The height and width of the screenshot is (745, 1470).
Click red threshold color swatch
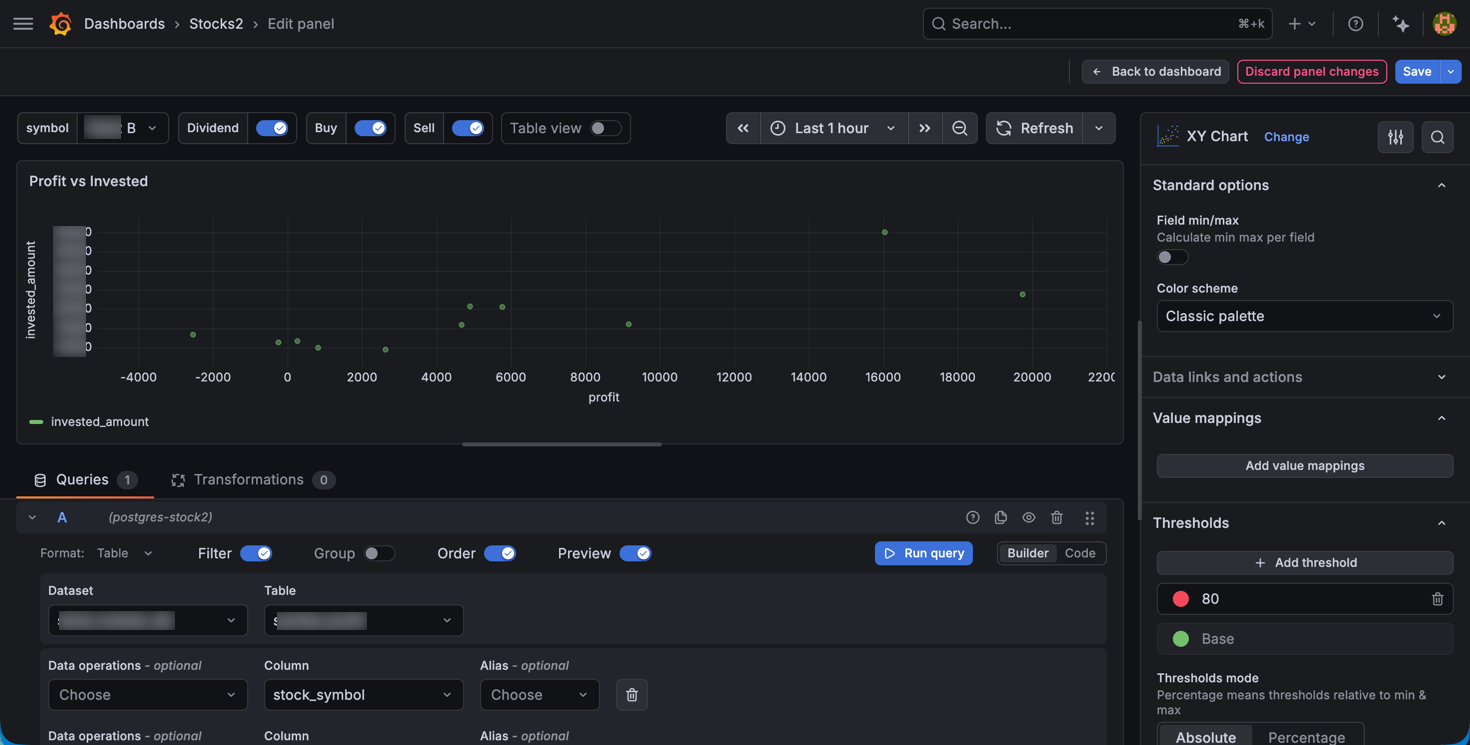coord(1181,599)
